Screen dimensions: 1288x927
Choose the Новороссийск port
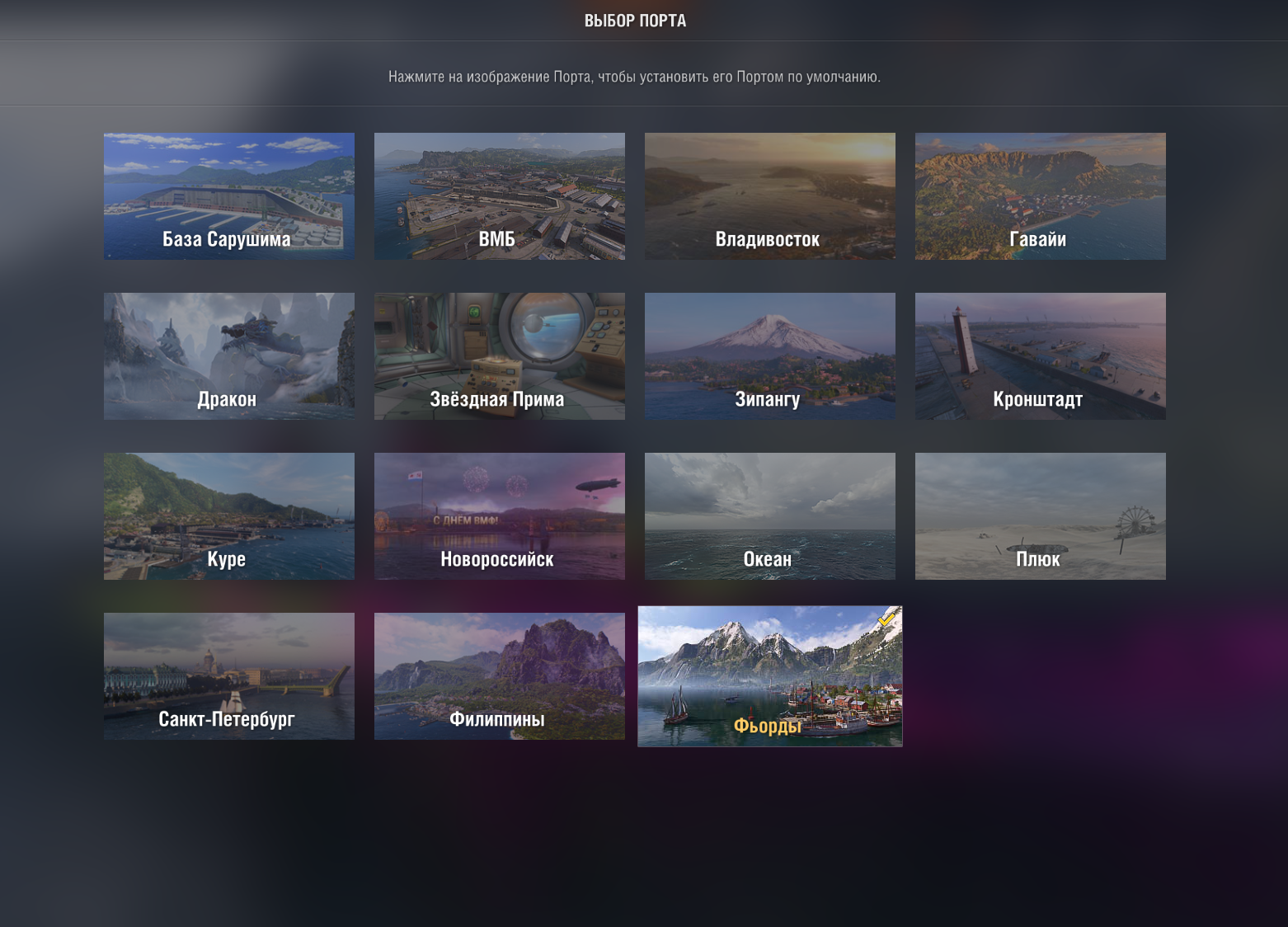point(500,516)
